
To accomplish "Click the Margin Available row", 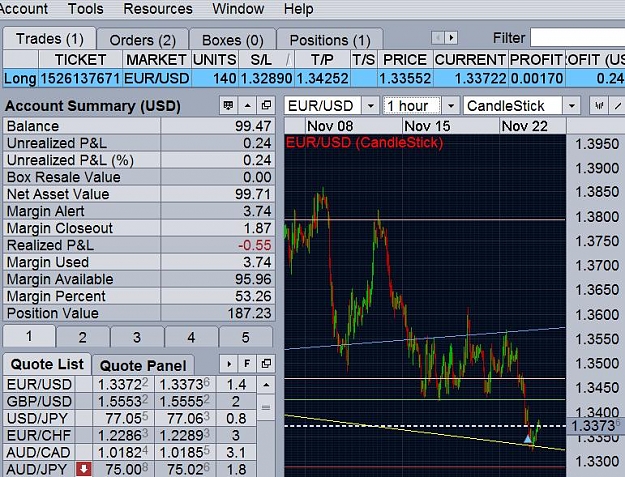I will (139, 279).
